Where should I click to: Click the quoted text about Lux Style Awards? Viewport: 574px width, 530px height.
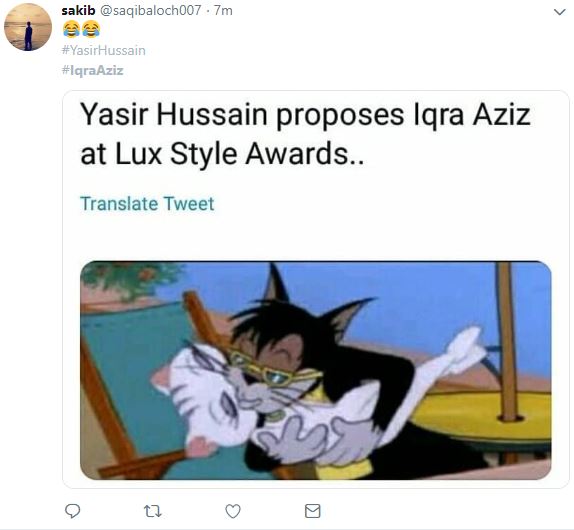305,134
